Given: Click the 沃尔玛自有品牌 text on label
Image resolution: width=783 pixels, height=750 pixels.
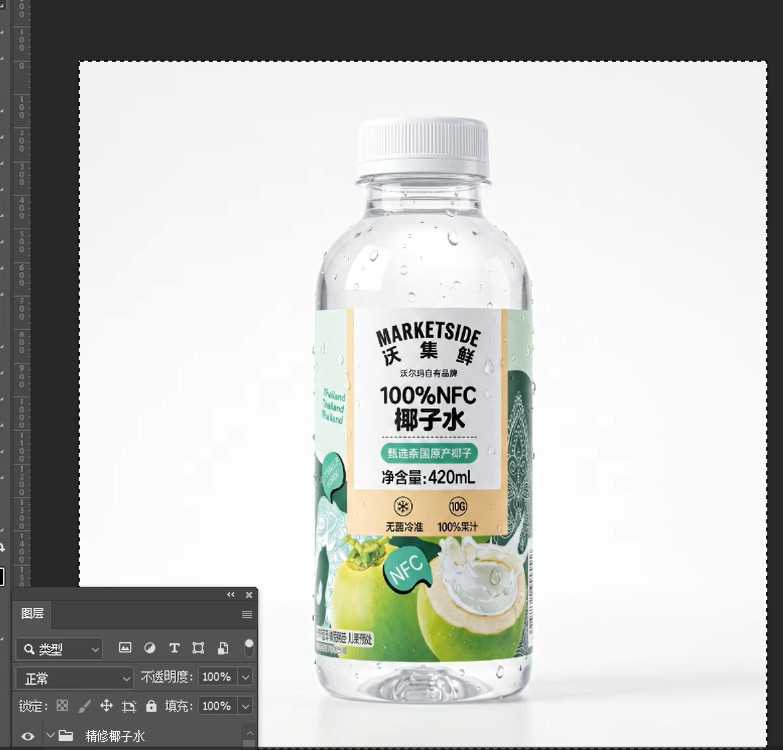Looking at the screenshot, I should tap(428, 374).
